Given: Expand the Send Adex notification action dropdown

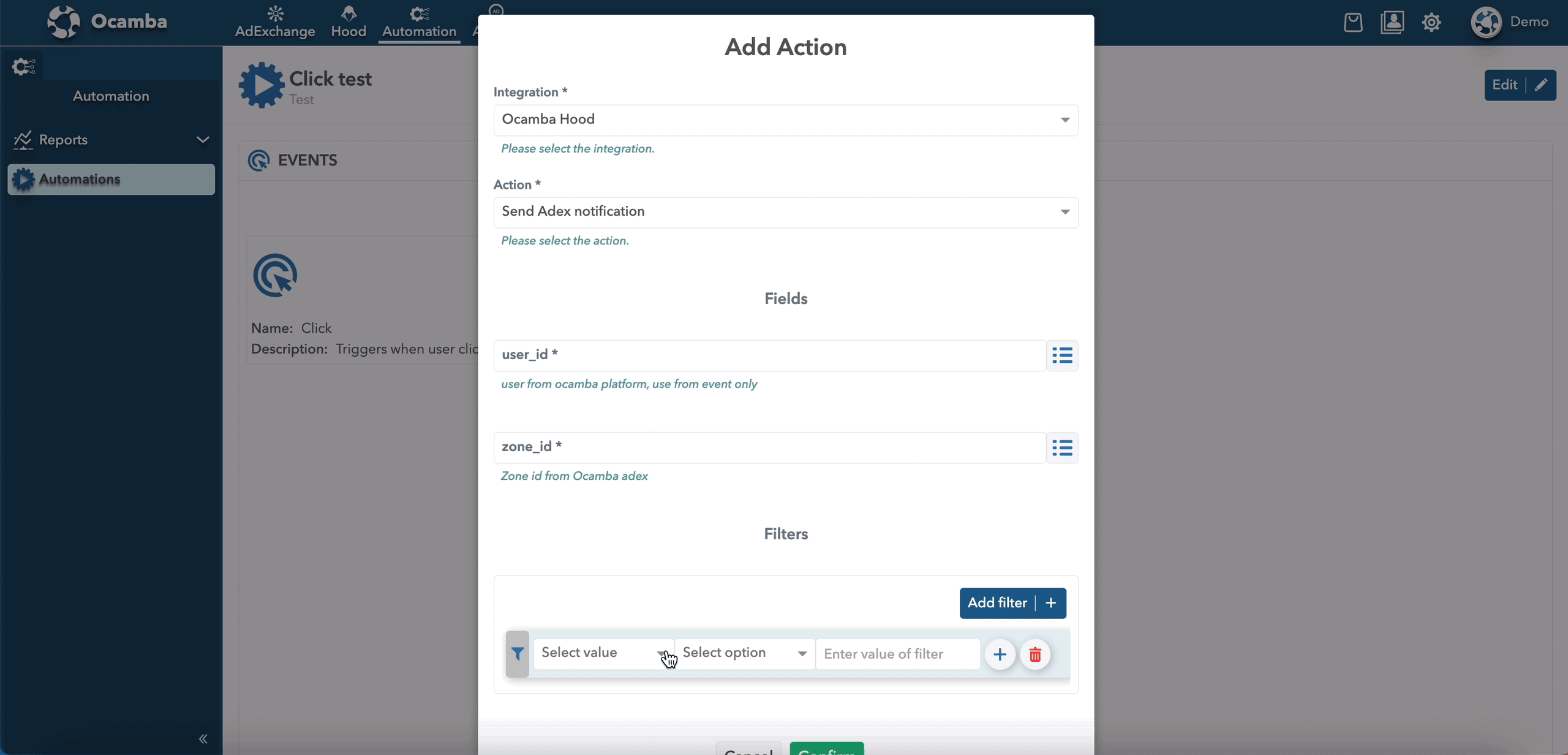Looking at the screenshot, I should tap(1064, 211).
